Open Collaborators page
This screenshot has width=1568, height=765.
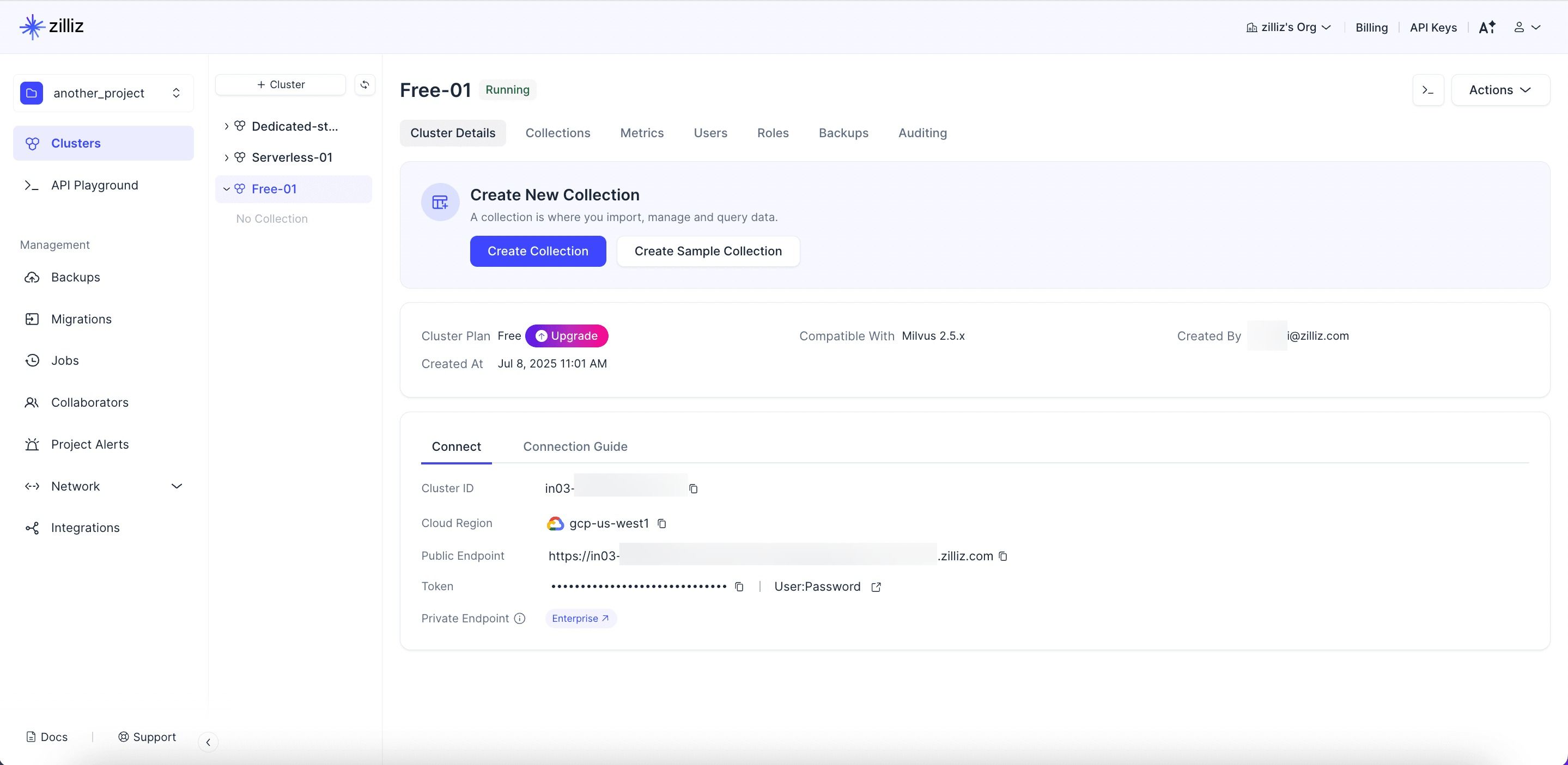(x=104, y=402)
